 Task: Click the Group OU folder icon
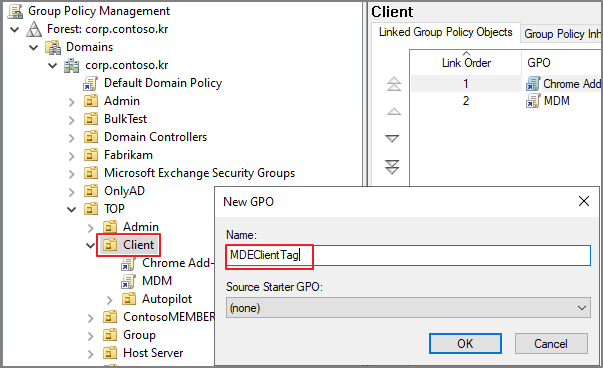click(x=110, y=335)
